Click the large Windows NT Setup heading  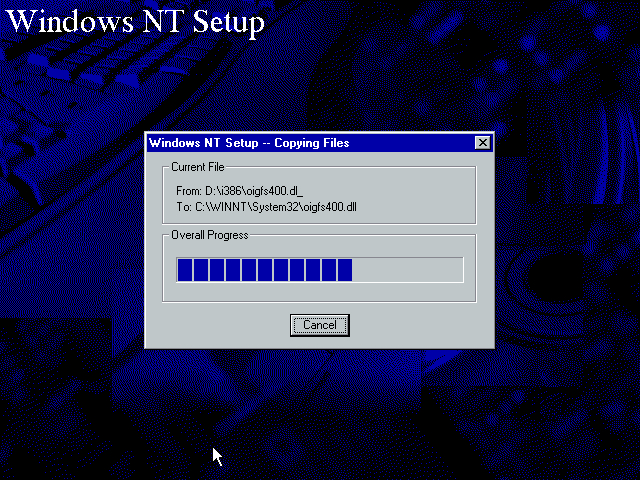pyautogui.click(x=136, y=22)
